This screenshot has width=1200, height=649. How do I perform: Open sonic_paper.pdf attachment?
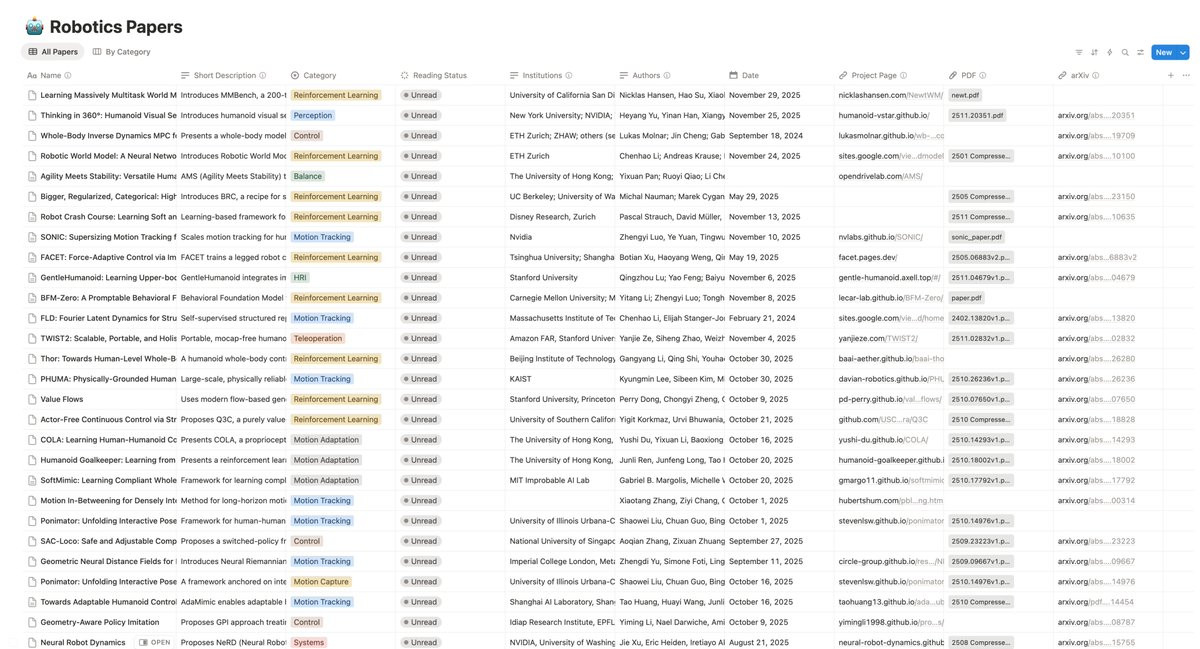pos(977,237)
